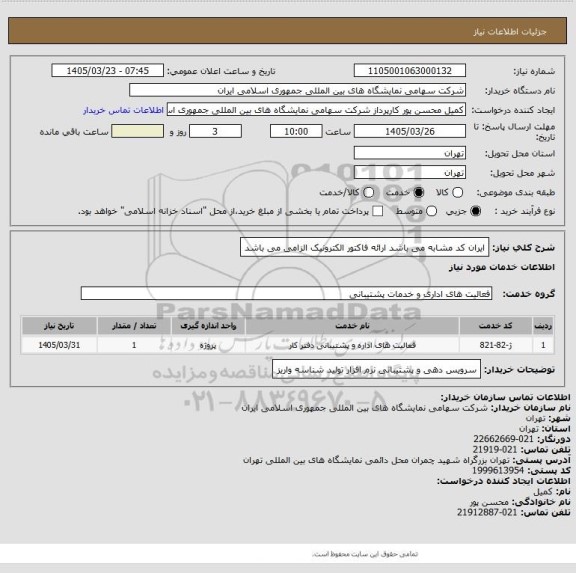Image resolution: width=576 pixels, height=573 pixels.
Task: Select the service row ژ-82-821
Action: [x=288, y=345]
